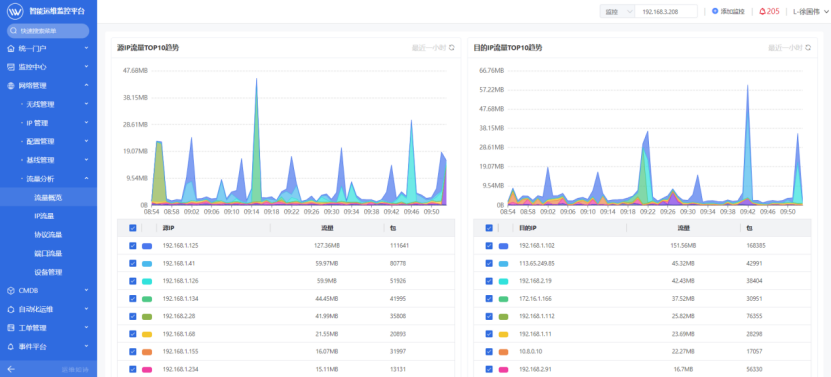
Task: Click the 流量 column header in 源IP table
Action: pyautogui.click(x=327, y=228)
